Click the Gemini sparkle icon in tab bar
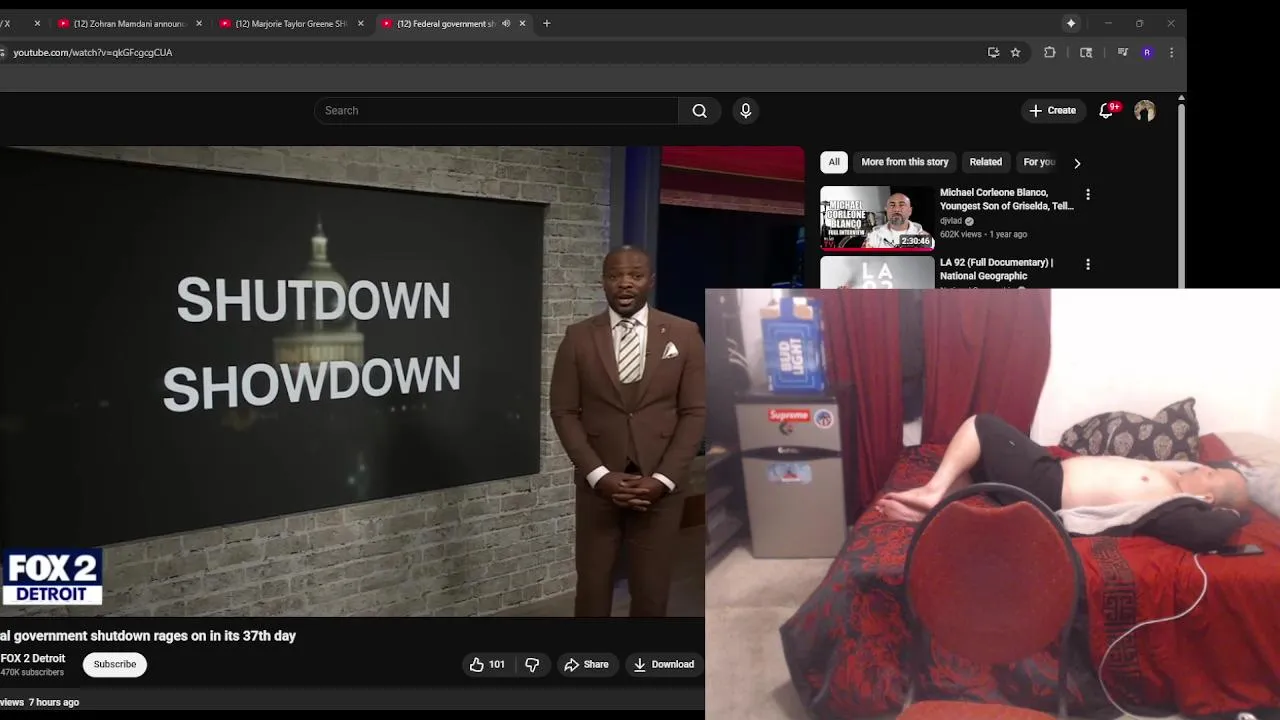 [1071, 23]
